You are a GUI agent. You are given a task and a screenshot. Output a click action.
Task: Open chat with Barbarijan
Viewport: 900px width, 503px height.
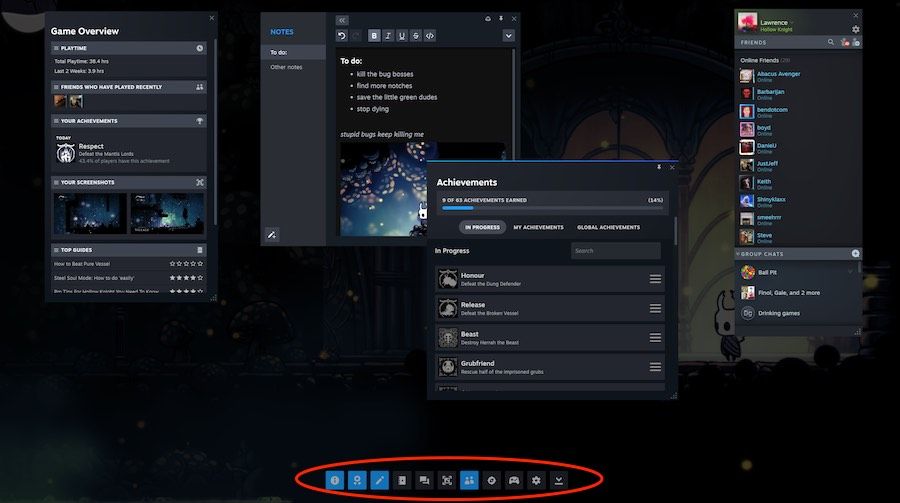(x=797, y=94)
